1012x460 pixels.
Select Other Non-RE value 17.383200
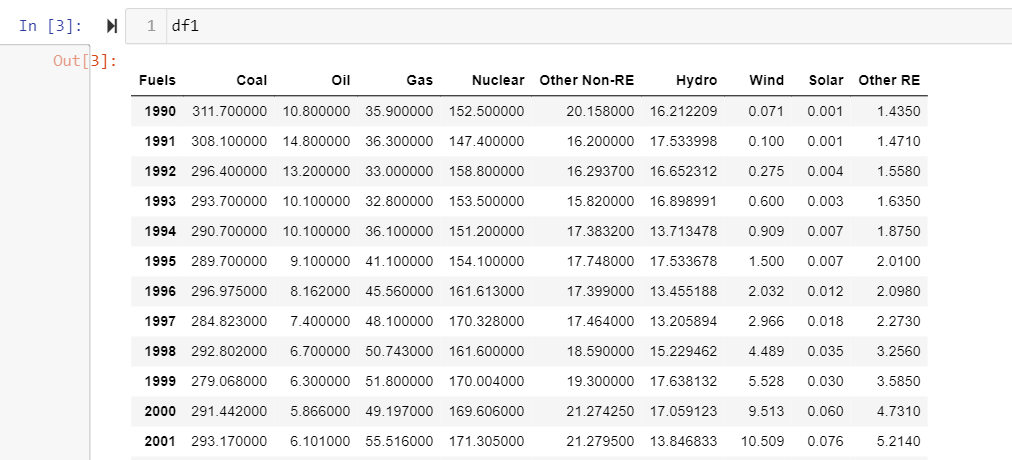(600, 231)
